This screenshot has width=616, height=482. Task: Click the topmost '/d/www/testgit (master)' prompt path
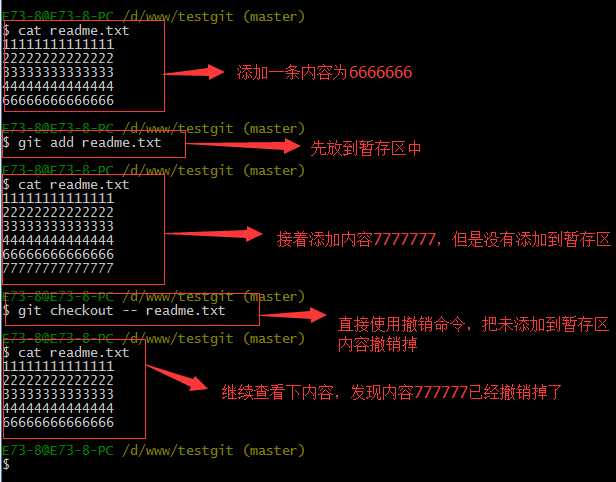[213, 16]
